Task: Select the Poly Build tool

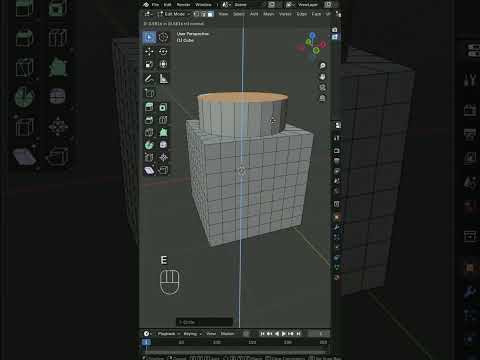Action: 163,132
